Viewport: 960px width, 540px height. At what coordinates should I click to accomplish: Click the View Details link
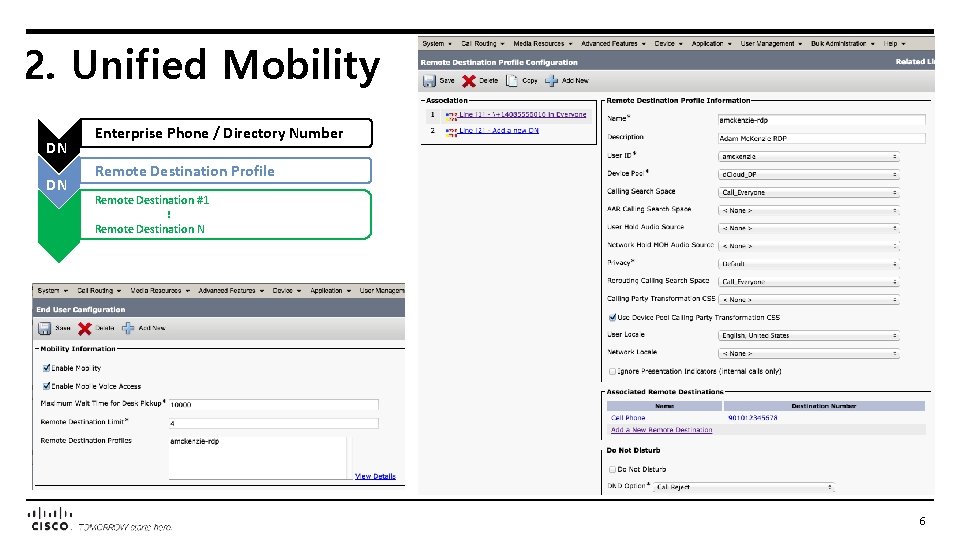point(375,476)
